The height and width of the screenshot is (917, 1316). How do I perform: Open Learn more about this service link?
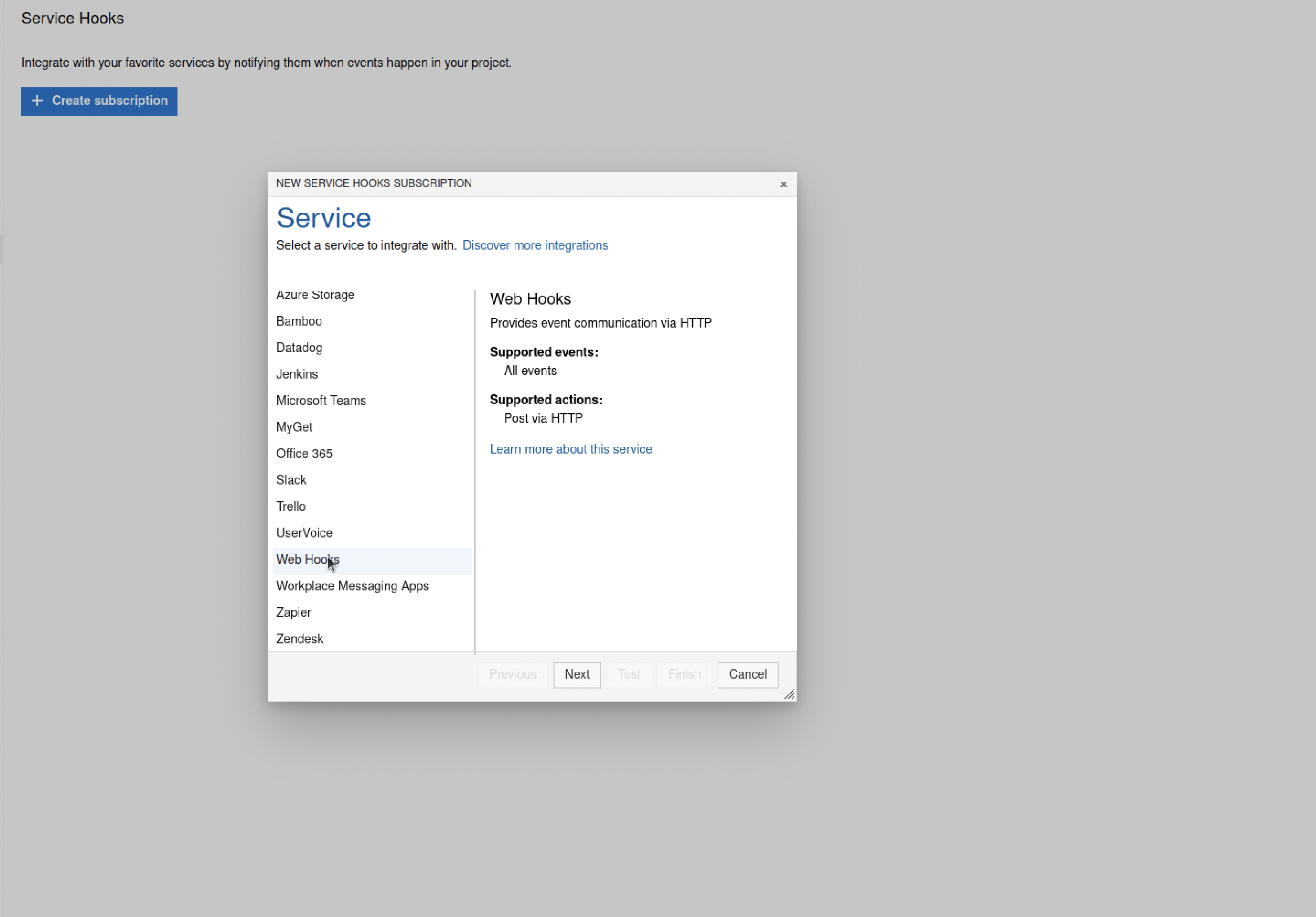click(570, 449)
